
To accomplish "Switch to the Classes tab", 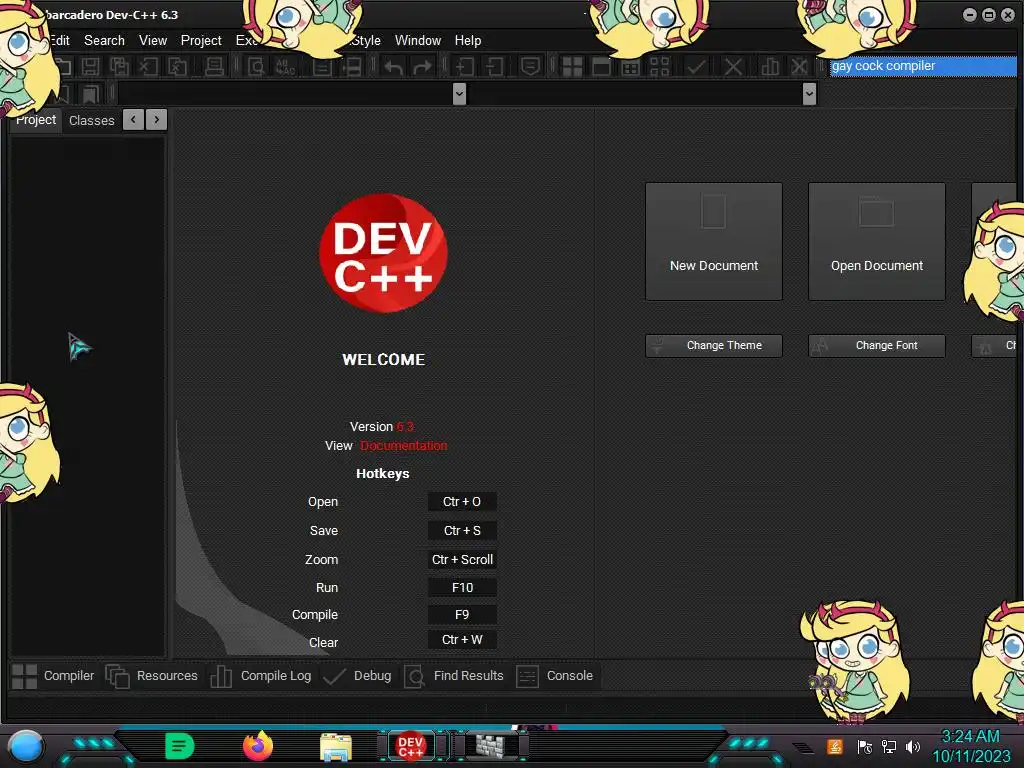I will point(91,120).
